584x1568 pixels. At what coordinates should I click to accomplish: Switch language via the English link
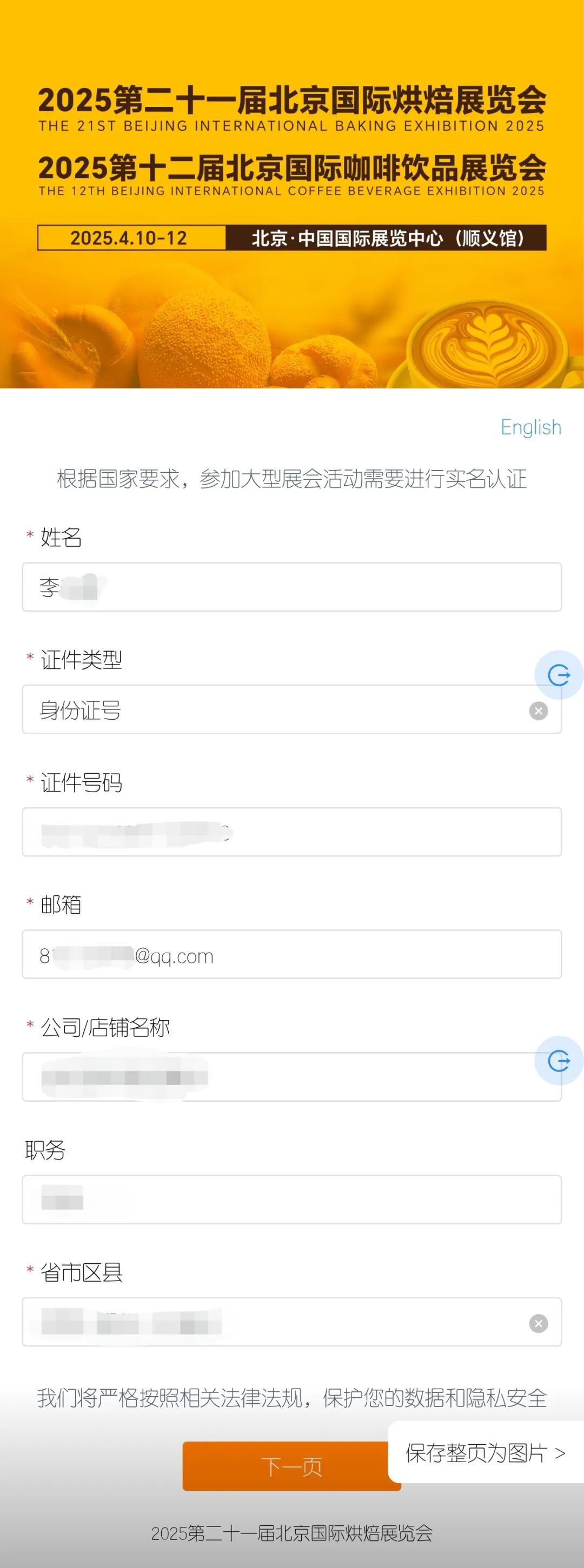531,427
